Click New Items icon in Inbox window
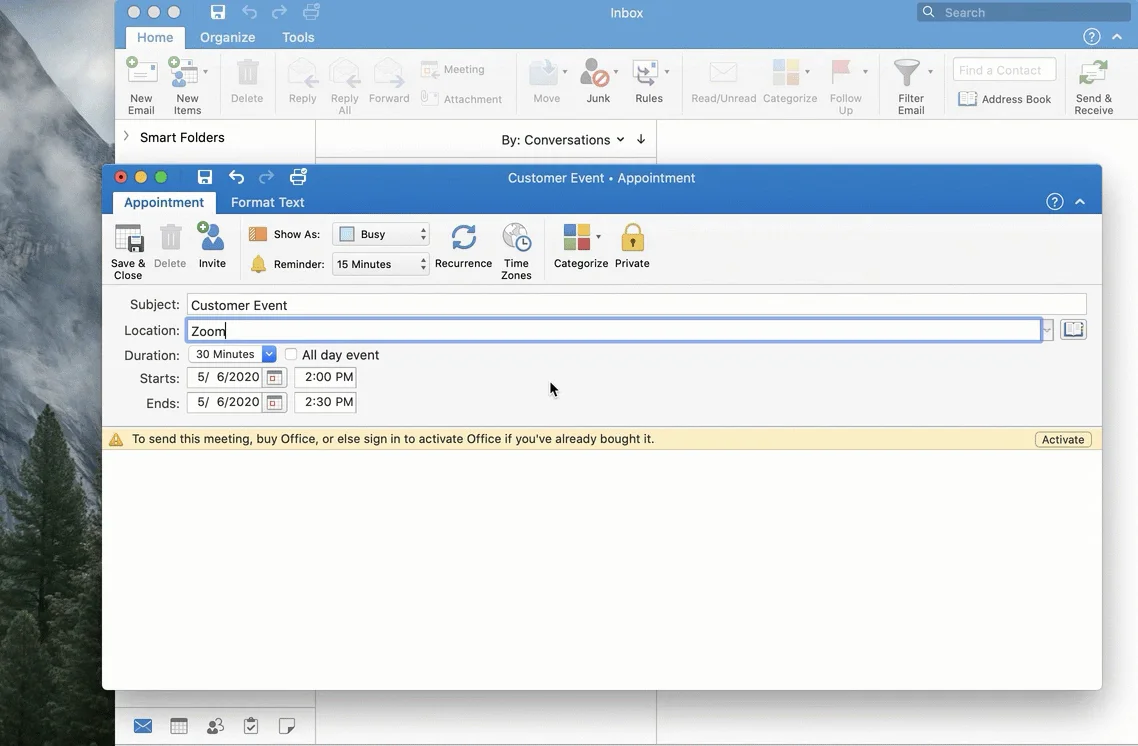The height and width of the screenshot is (746, 1138). coord(183,73)
